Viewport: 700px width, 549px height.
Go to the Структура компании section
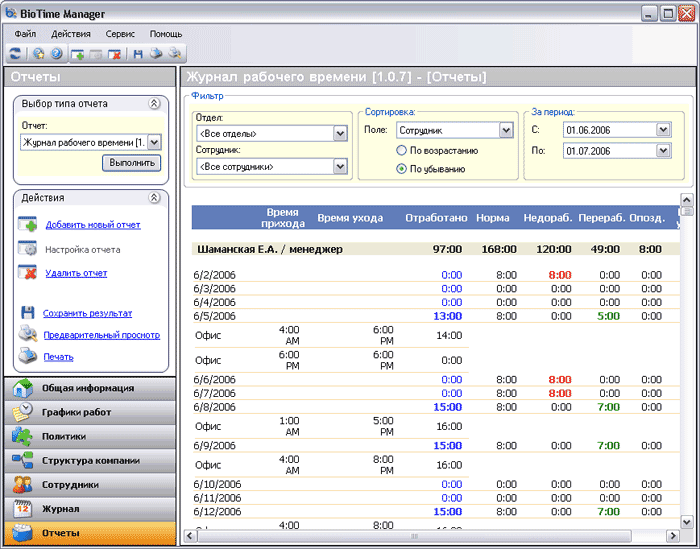point(88,460)
